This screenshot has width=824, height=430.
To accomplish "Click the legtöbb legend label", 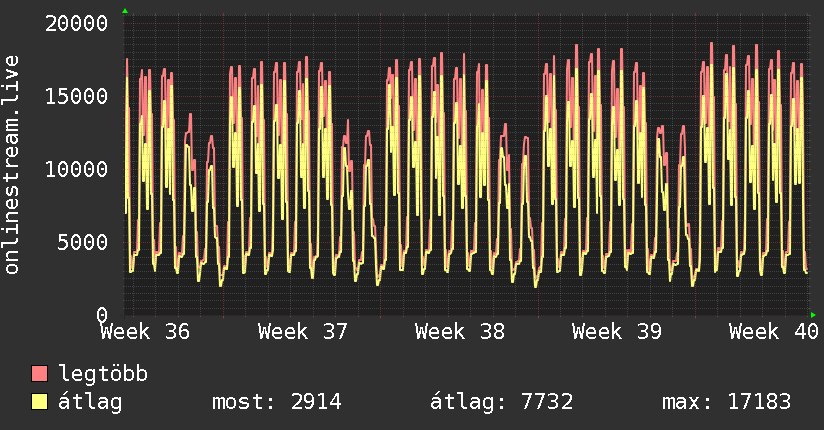I will pos(103,373).
